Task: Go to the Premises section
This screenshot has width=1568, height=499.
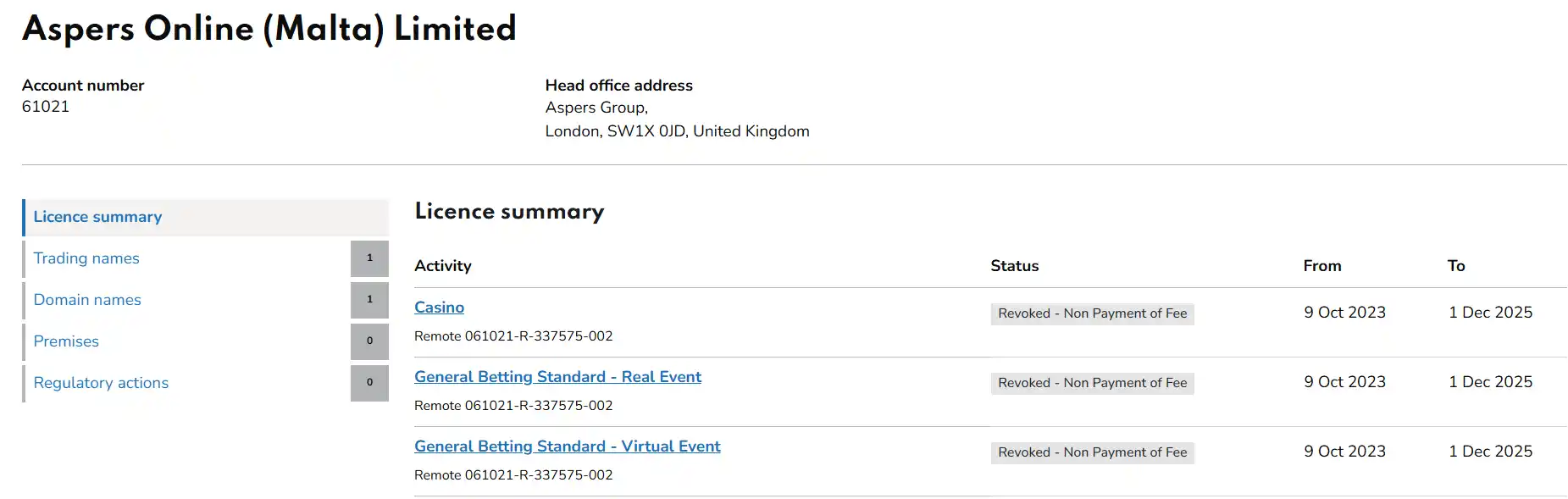Action: click(66, 341)
